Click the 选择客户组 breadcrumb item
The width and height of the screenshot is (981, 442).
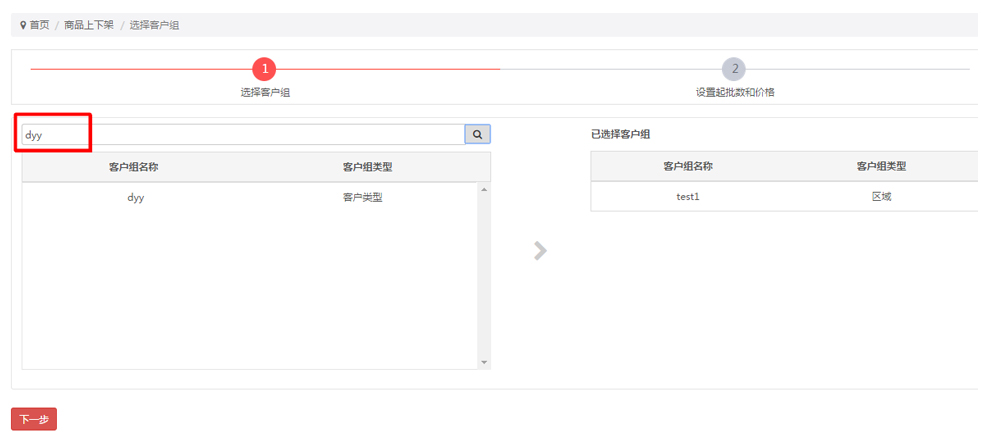[154, 25]
